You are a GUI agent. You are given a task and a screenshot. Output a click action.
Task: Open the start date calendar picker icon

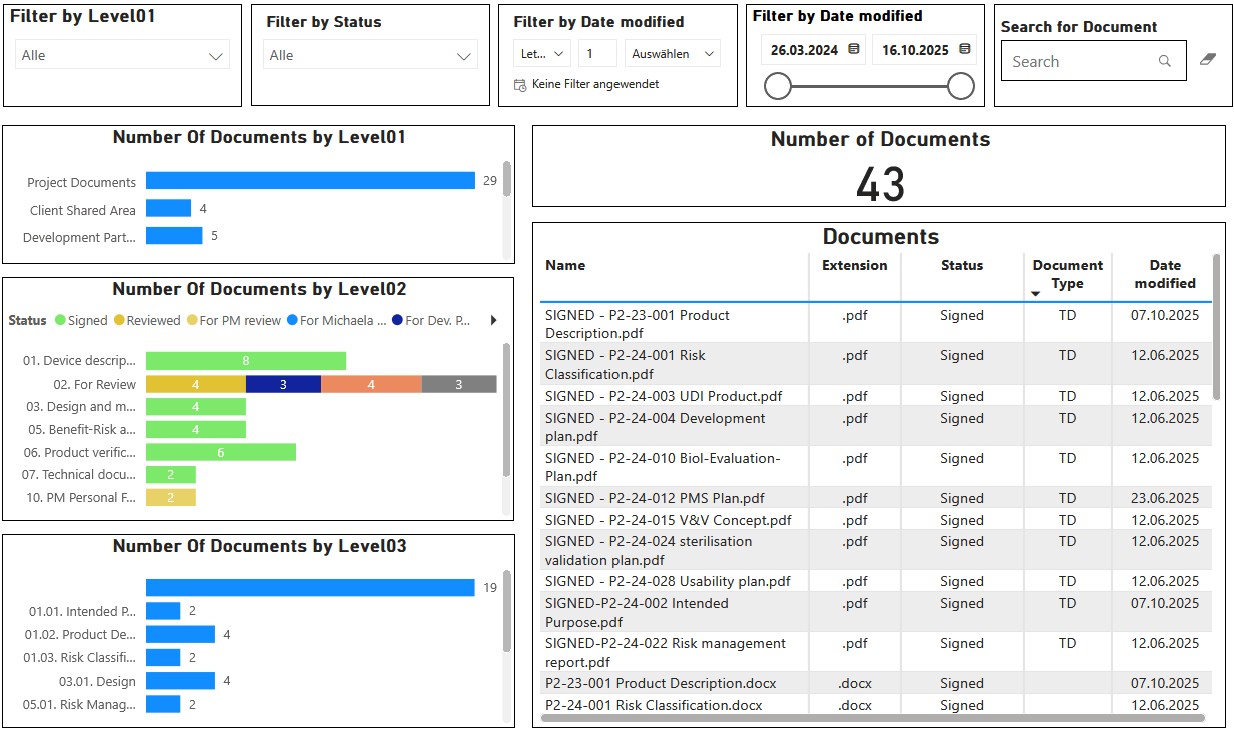(853, 49)
